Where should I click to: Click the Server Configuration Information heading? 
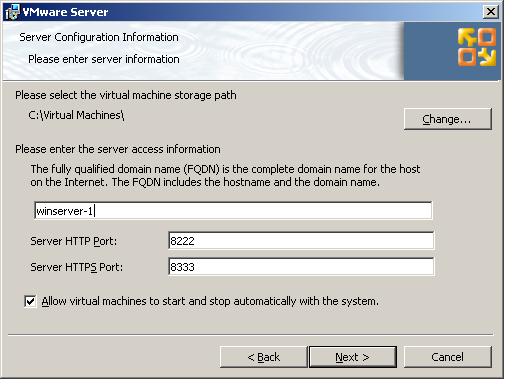pos(99,37)
